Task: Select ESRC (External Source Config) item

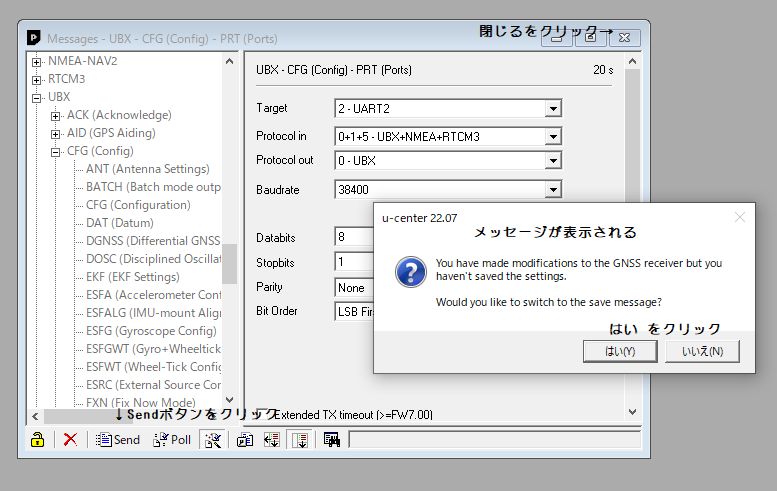Action: point(153,385)
